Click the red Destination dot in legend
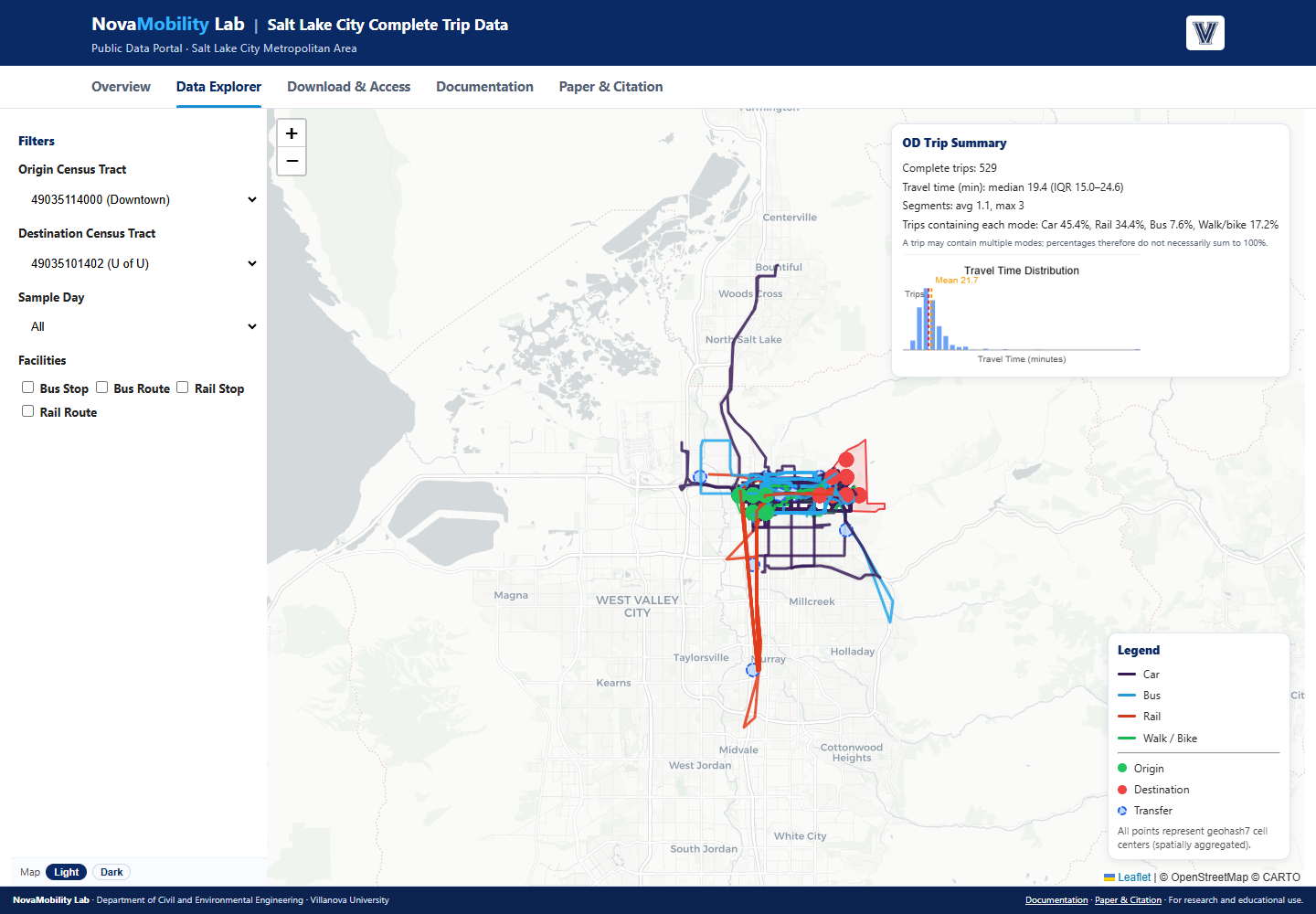The image size is (1316, 914). pyautogui.click(x=1122, y=789)
